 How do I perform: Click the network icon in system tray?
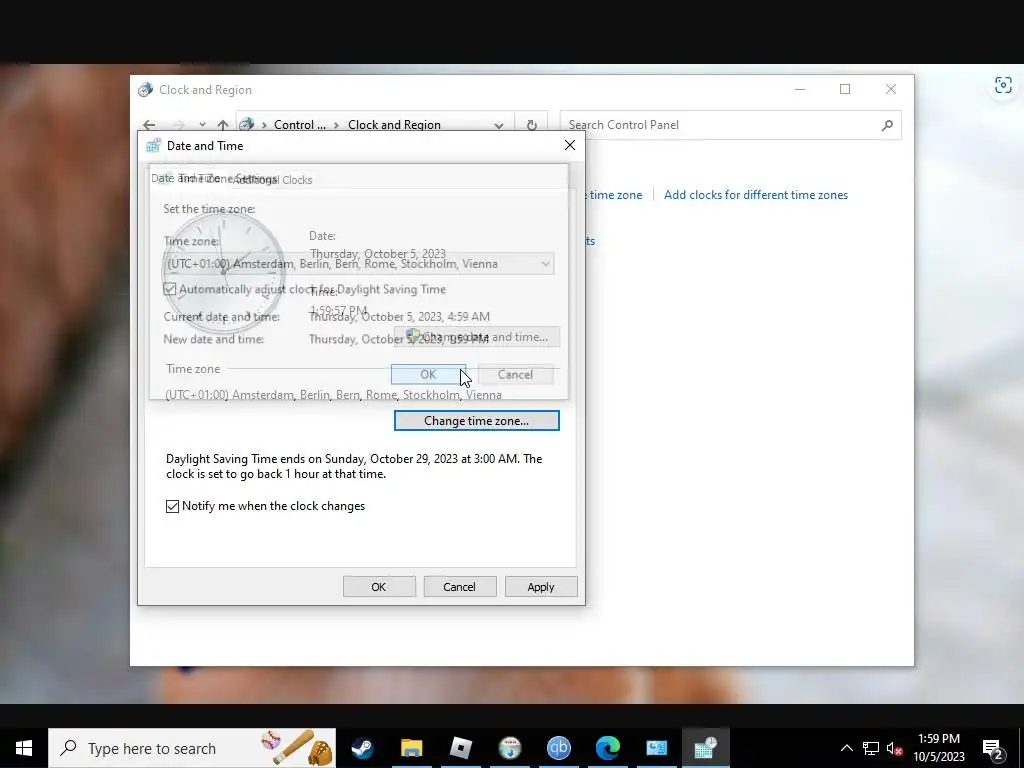(871, 748)
